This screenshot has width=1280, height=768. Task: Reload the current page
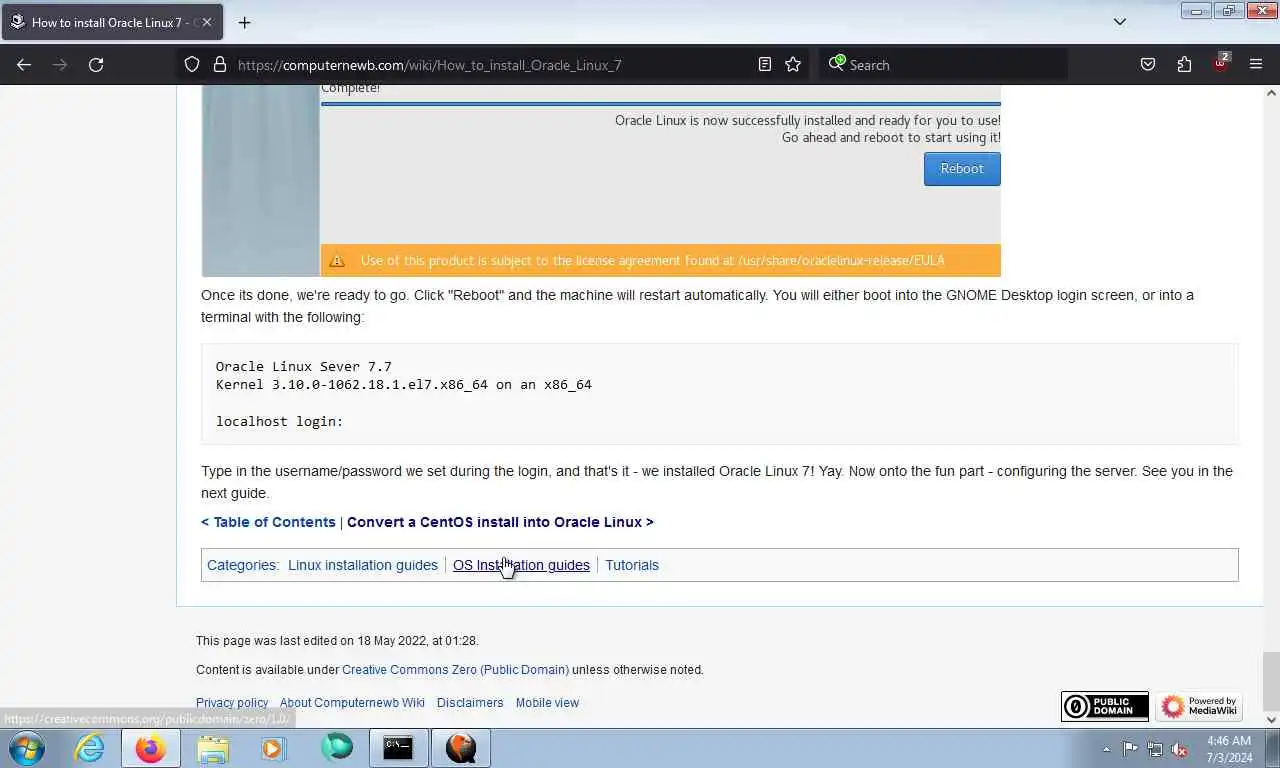point(96,64)
